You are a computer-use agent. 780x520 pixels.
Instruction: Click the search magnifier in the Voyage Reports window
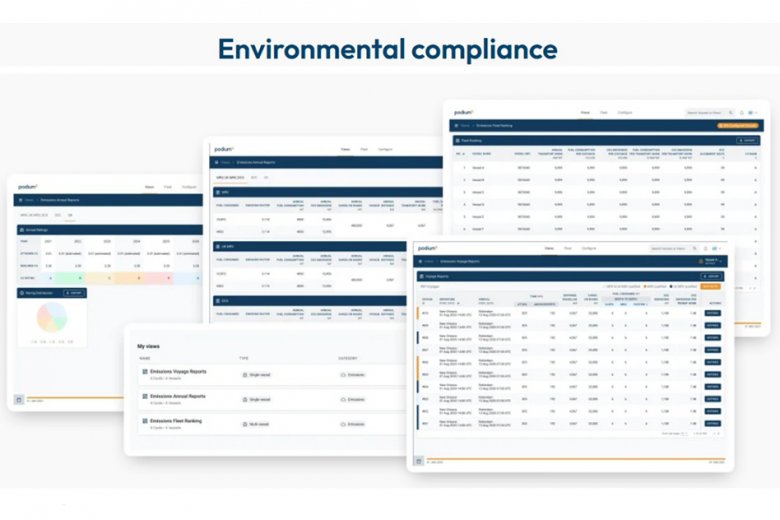[696, 248]
